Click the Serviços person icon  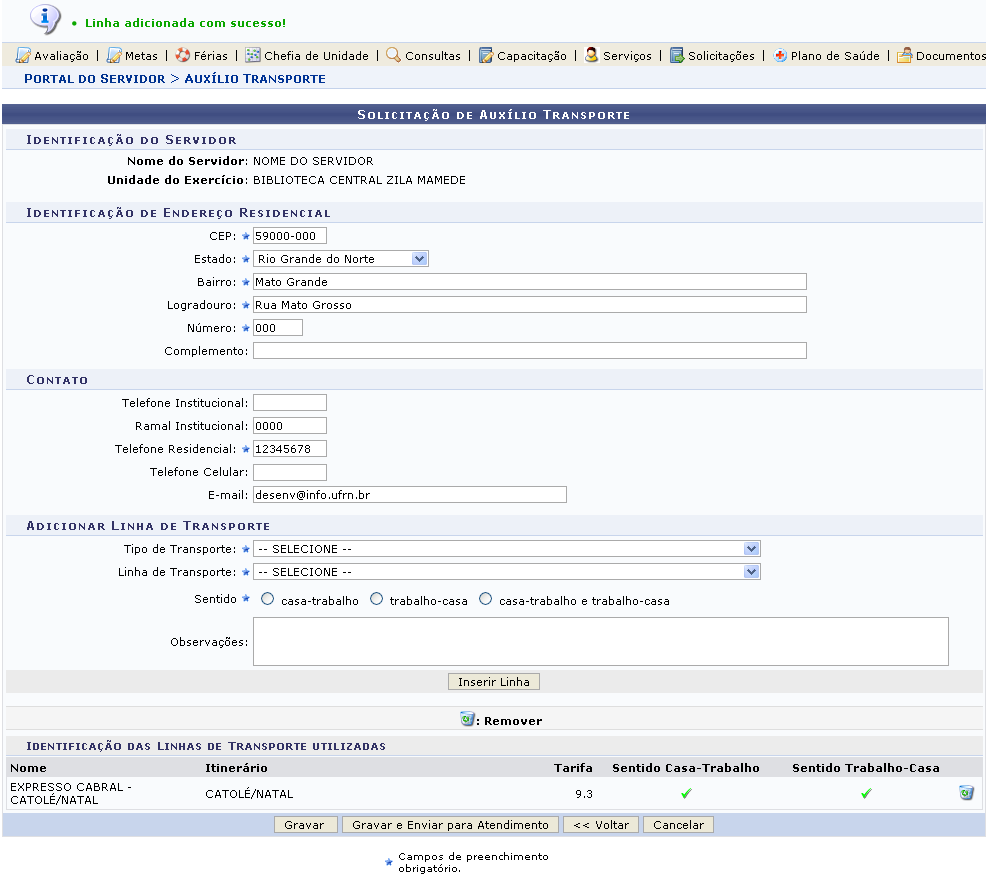coord(592,56)
